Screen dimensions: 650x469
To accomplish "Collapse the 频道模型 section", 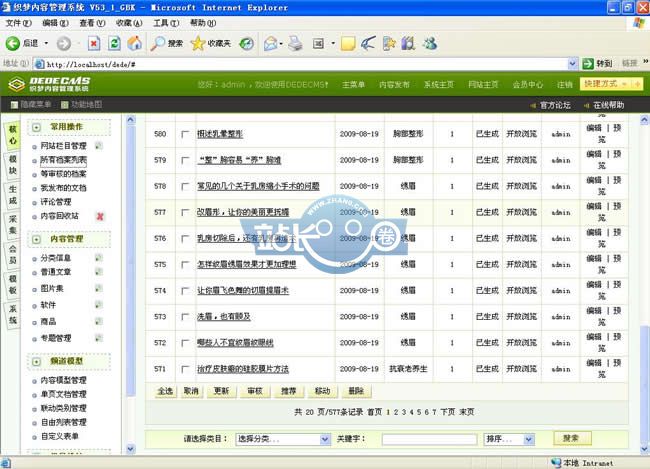I will click(x=36, y=362).
